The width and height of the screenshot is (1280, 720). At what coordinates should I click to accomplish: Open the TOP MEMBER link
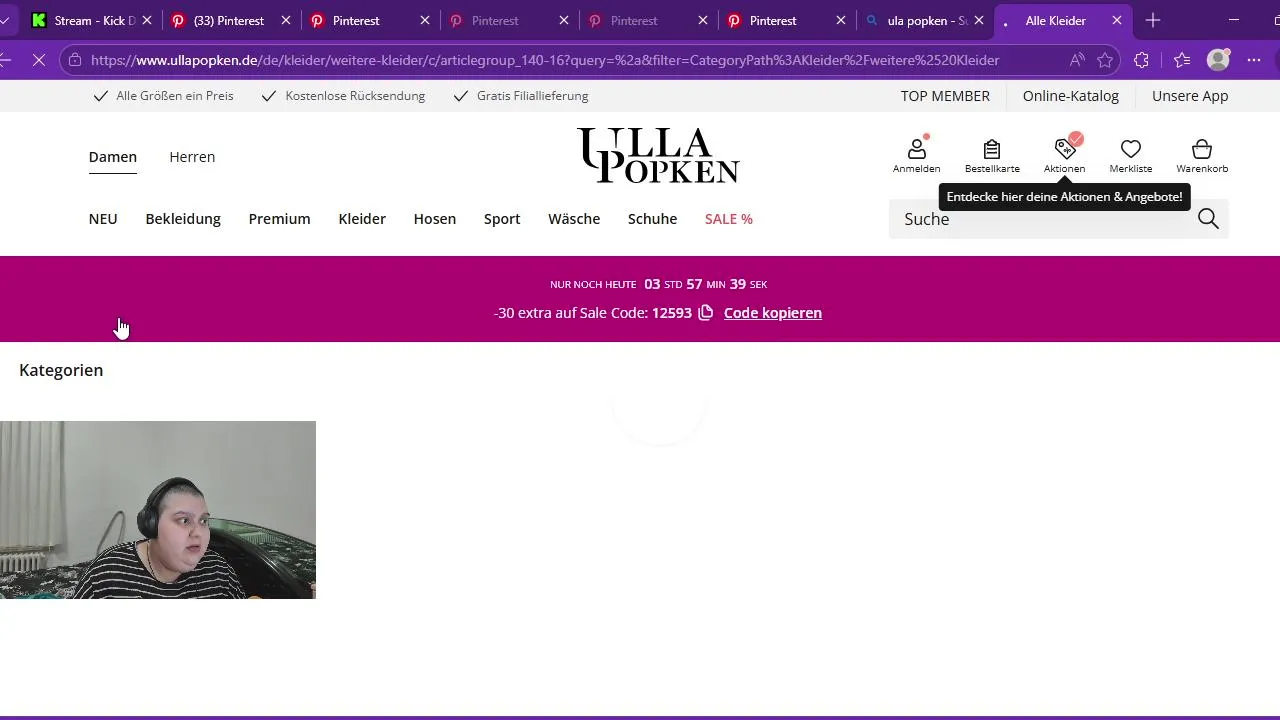pos(945,96)
